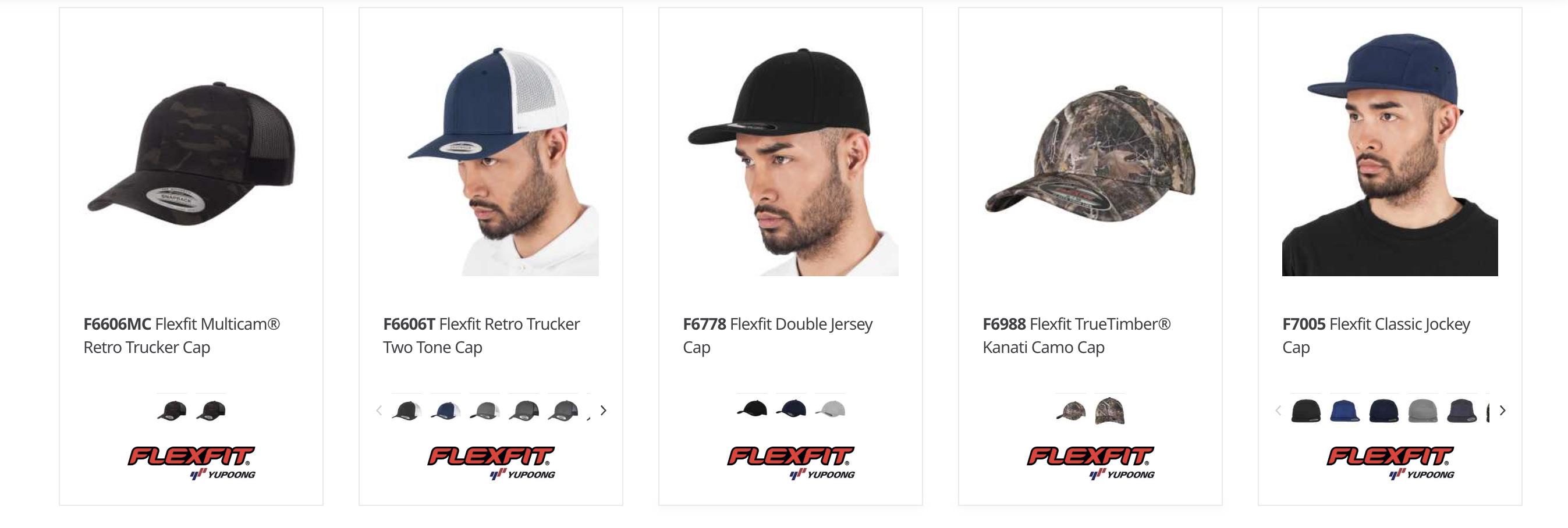Click the Flexfit Yupoong logo under F6988
The image size is (1568, 528).
click(1090, 463)
